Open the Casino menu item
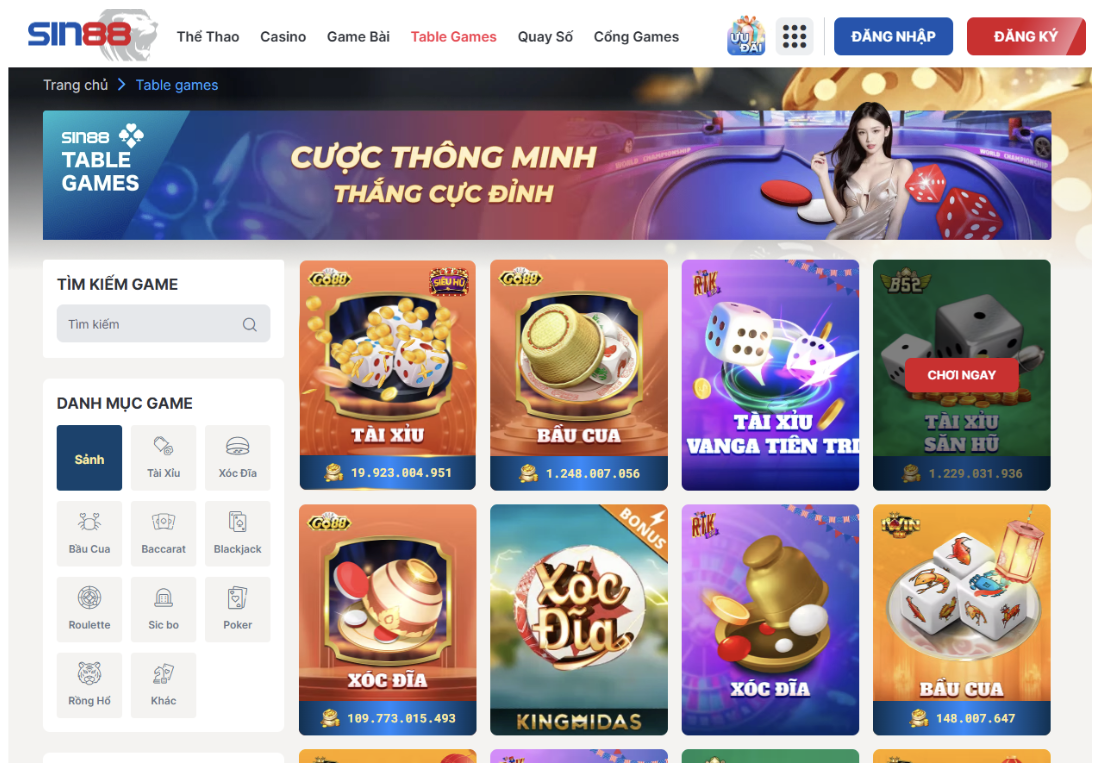Screen dimensions: 1094x766 pyautogui.click(x=283, y=36)
